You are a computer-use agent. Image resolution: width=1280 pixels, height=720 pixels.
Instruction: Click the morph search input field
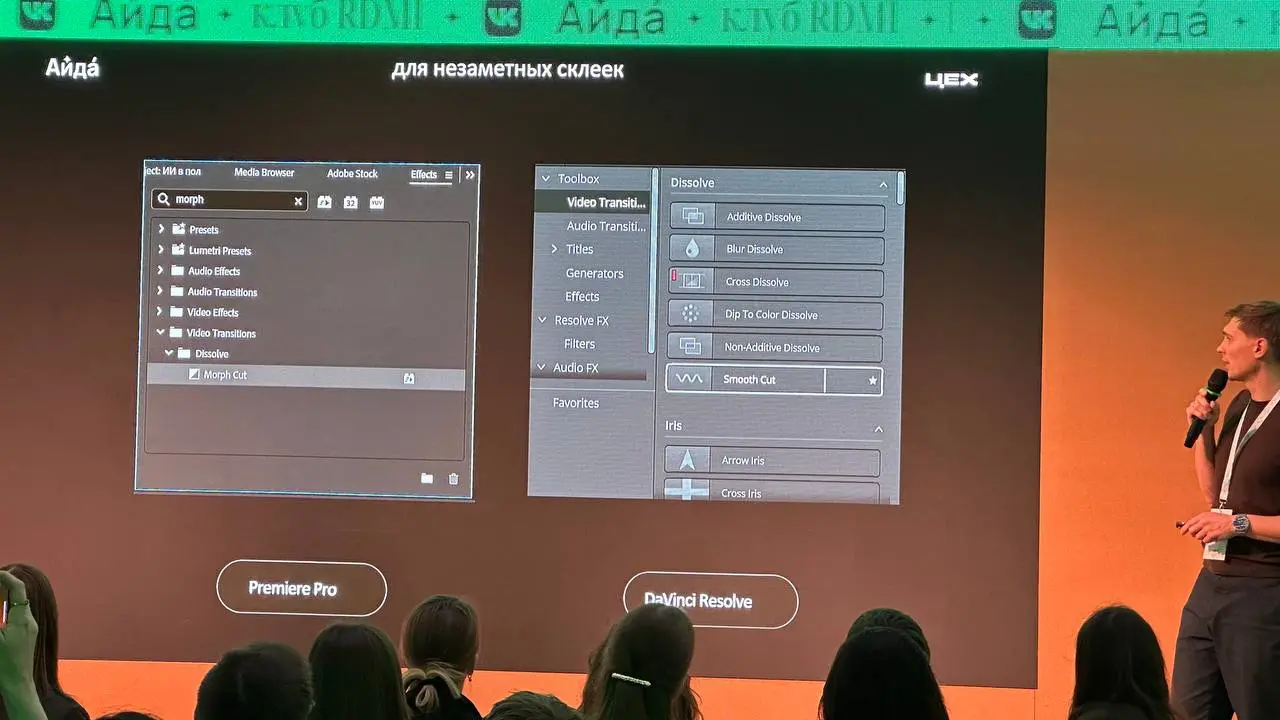pos(230,200)
